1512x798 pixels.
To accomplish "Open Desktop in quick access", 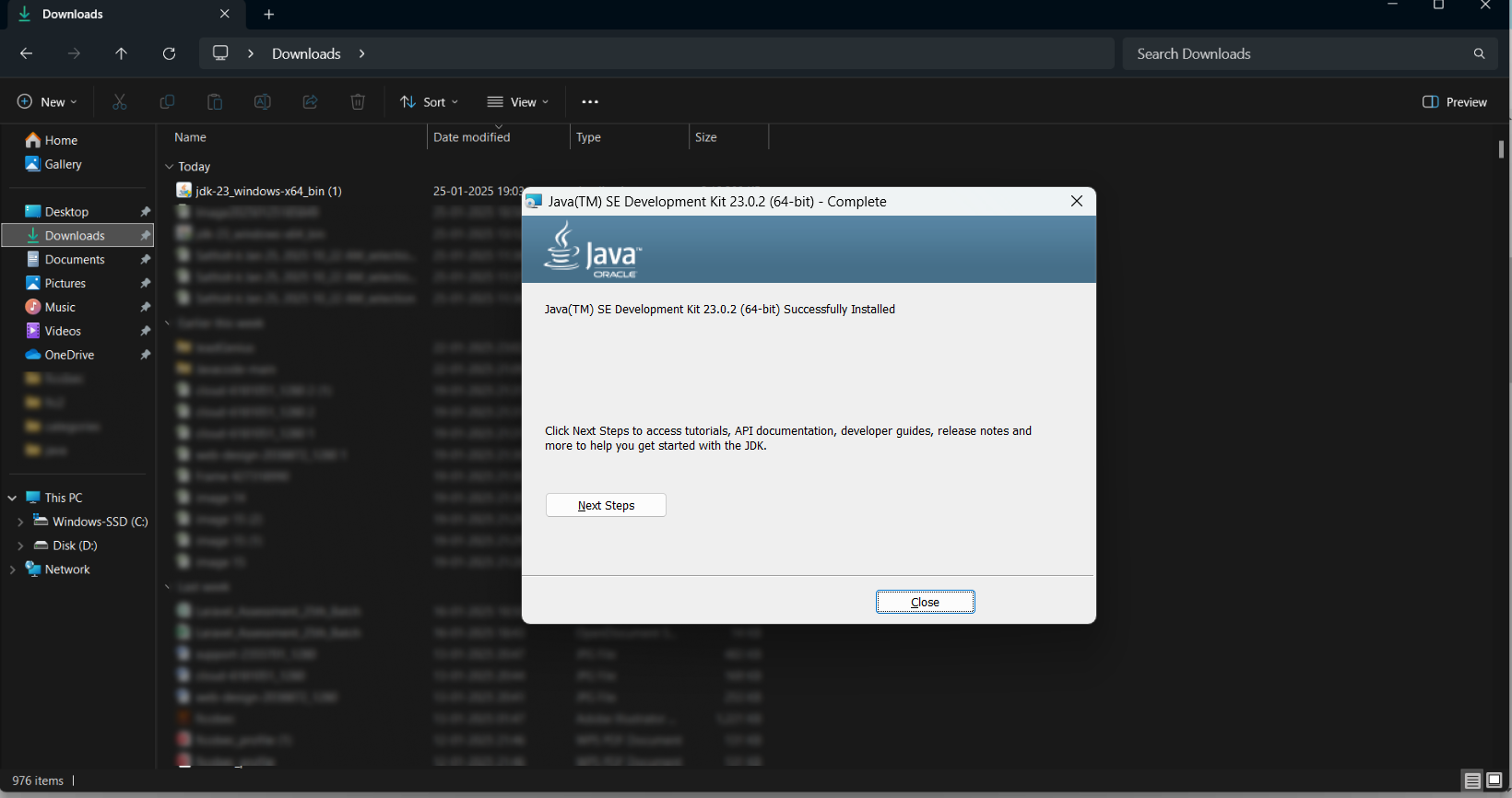I will click(66, 212).
